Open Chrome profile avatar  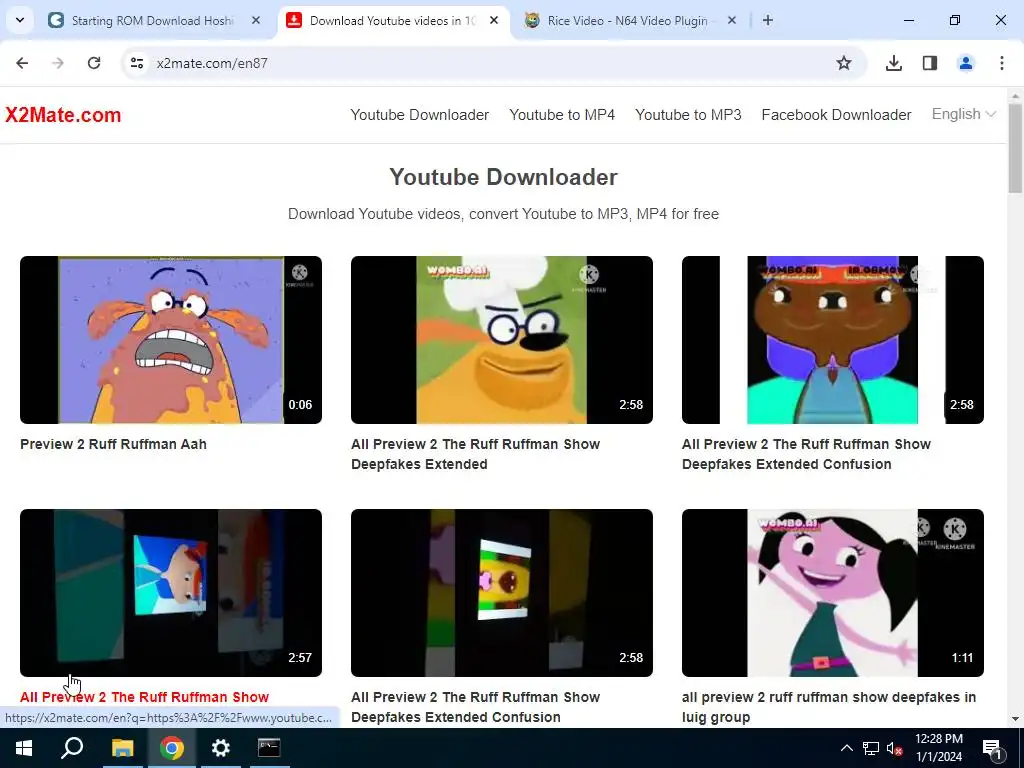click(x=966, y=63)
